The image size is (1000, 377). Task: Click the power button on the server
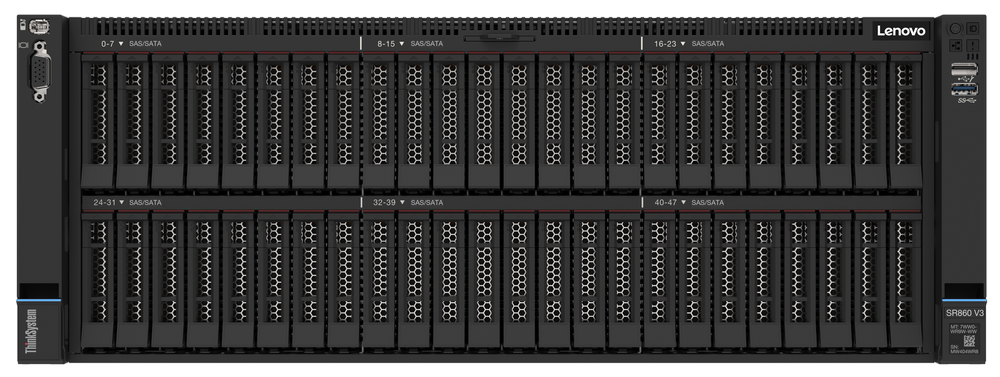tap(955, 29)
